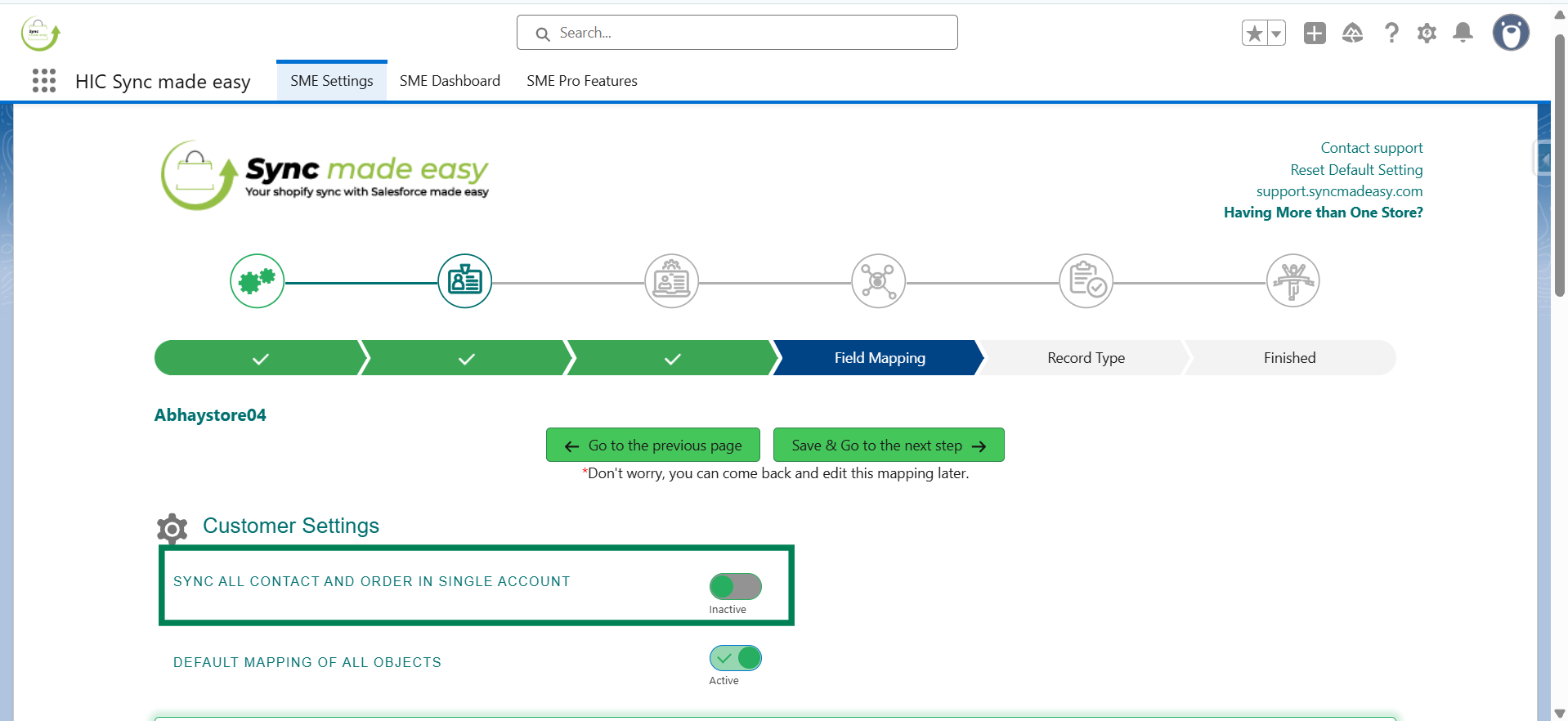Switch to SME Dashboard tab
This screenshot has width=1568, height=721.
tap(450, 81)
